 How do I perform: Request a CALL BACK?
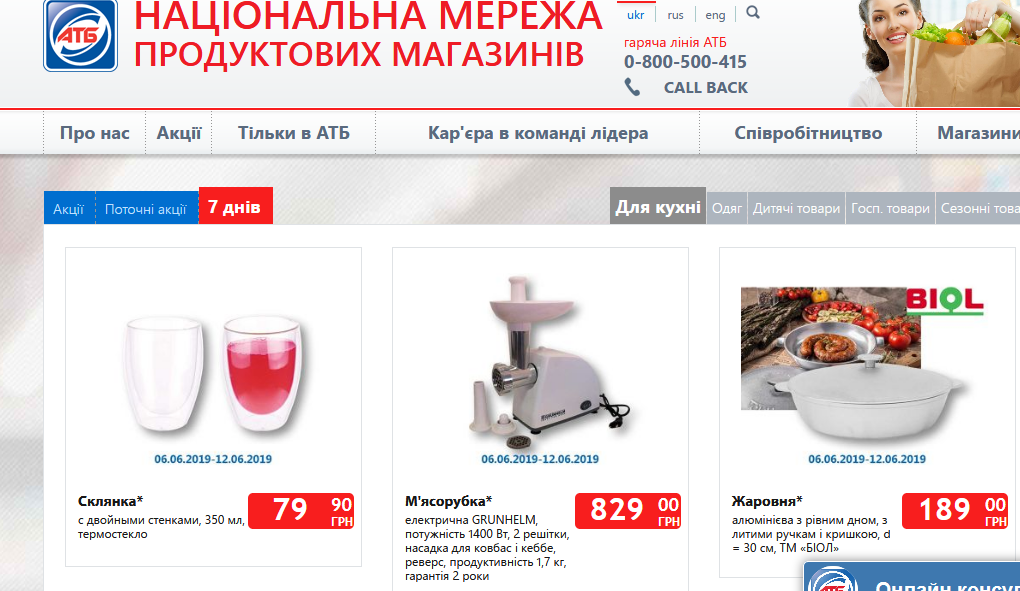pos(705,88)
